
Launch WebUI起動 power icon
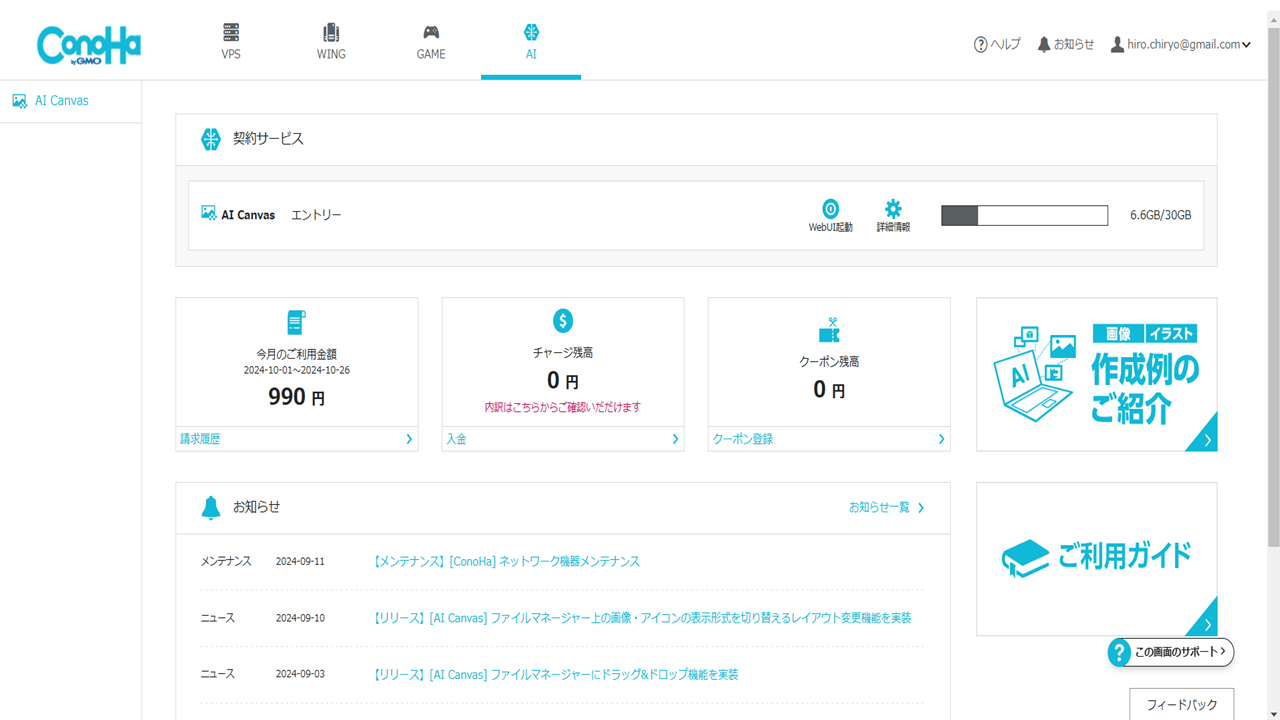(830, 209)
